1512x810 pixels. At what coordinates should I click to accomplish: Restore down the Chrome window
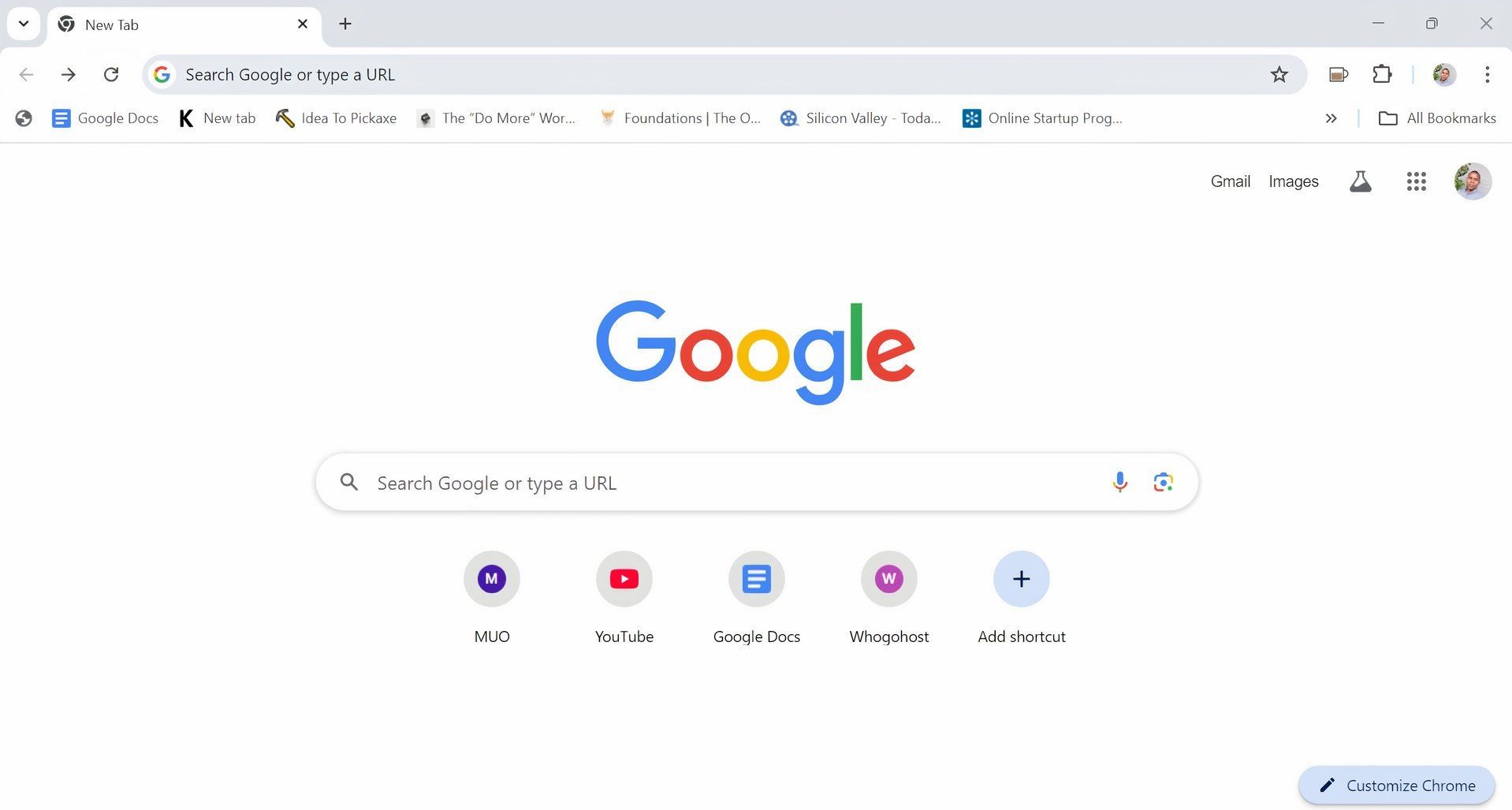tap(1432, 24)
